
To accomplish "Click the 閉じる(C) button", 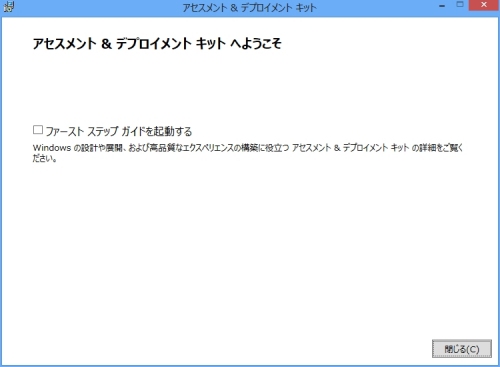I will pyautogui.click(x=462, y=349).
